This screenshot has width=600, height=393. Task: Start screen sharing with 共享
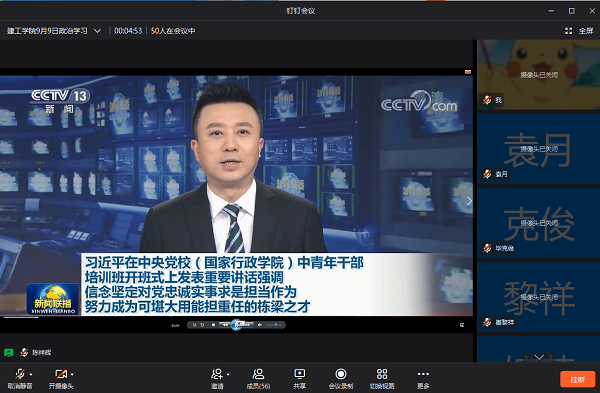click(299, 379)
